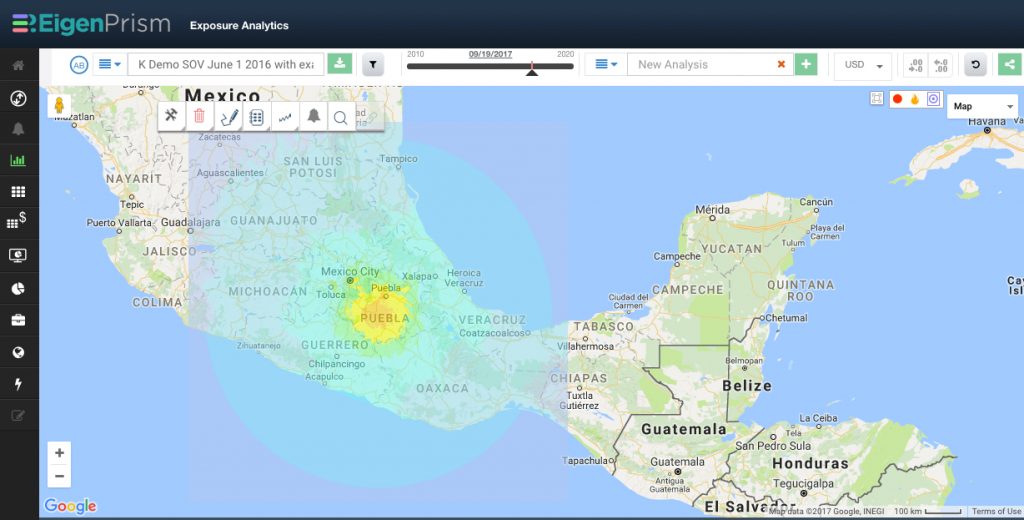The image size is (1024, 520).
Task: Click the fullscreen map frame icon
Action: pyautogui.click(x=876, y=99)
